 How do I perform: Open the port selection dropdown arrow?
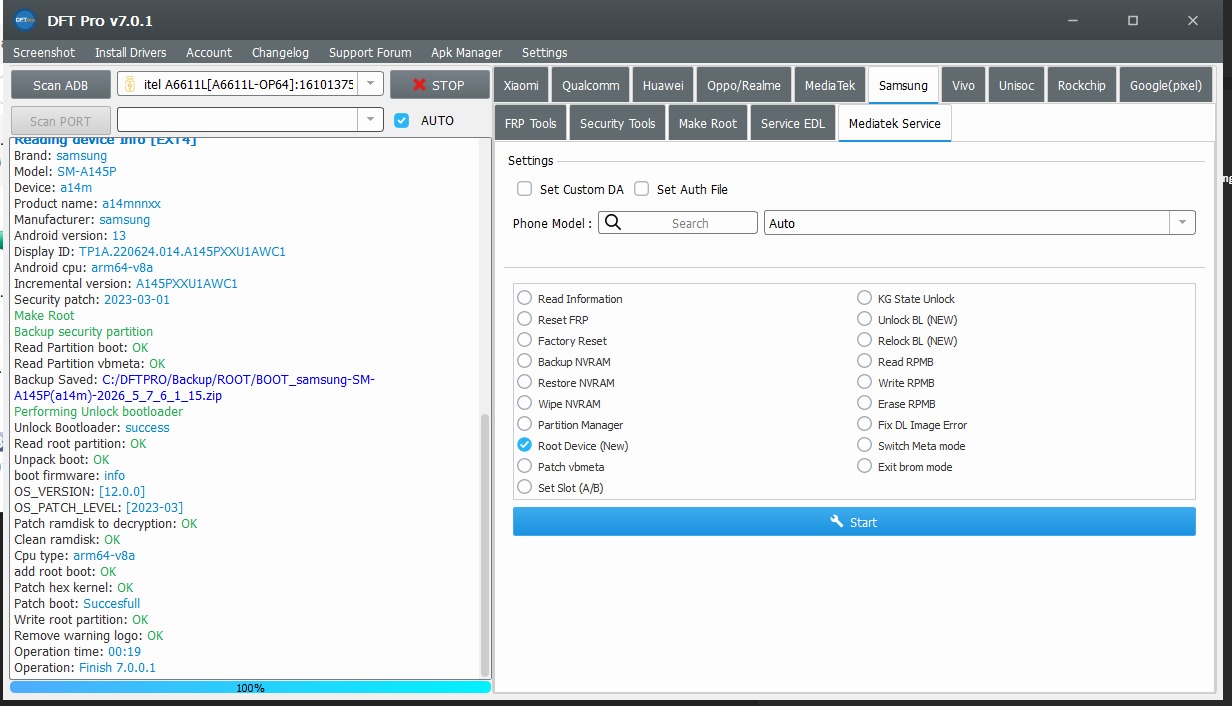tap(370, 120)
